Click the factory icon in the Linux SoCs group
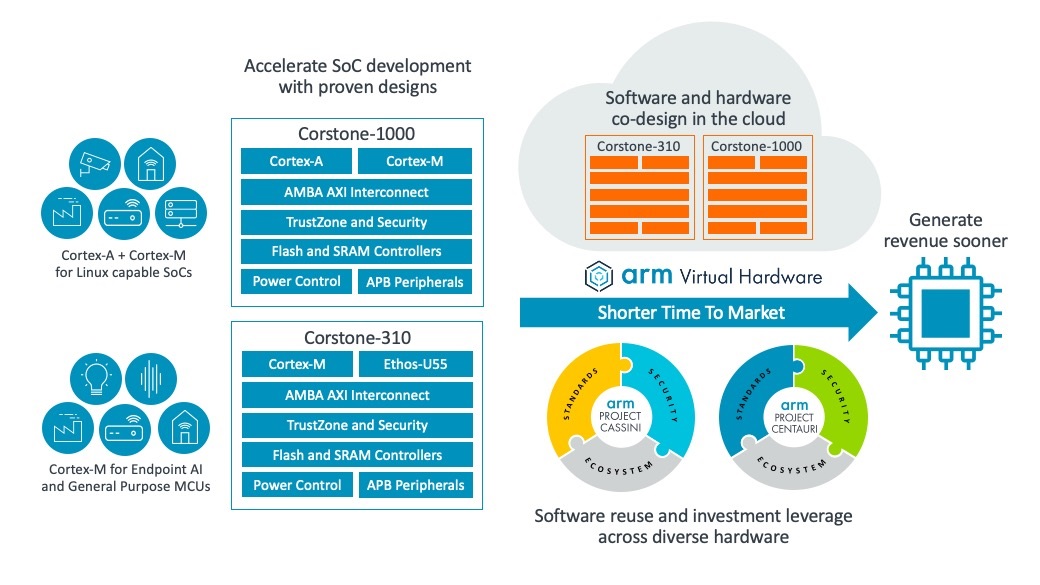1040x585 pixels. pyautogui.click(x=66, y=213)
